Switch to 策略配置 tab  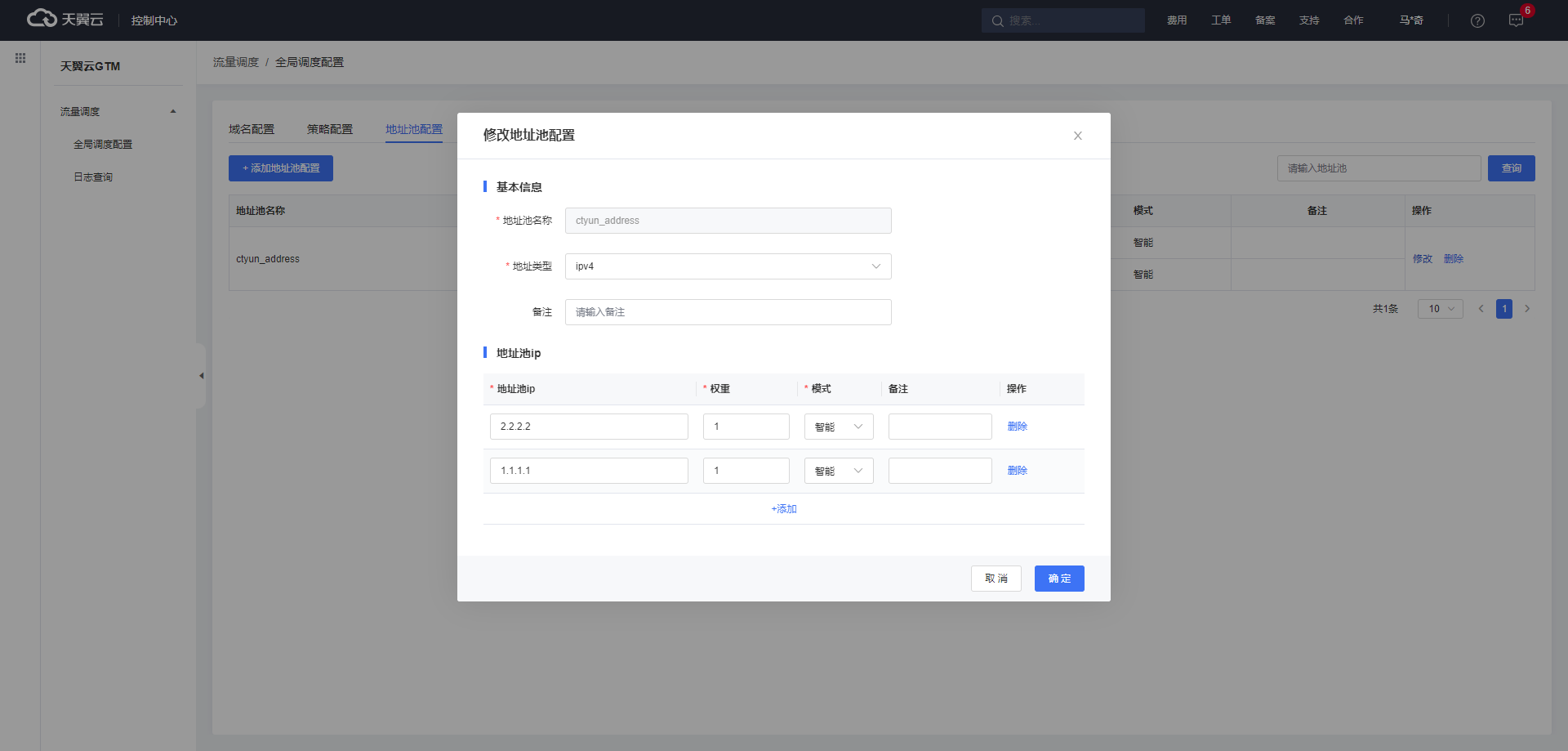click(330, 129)
